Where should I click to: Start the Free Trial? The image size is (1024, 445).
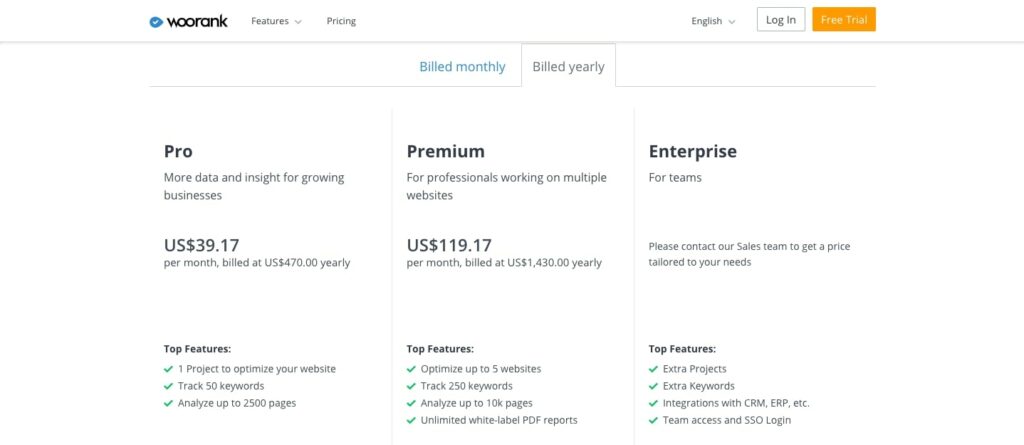click(x=844, y=20)
